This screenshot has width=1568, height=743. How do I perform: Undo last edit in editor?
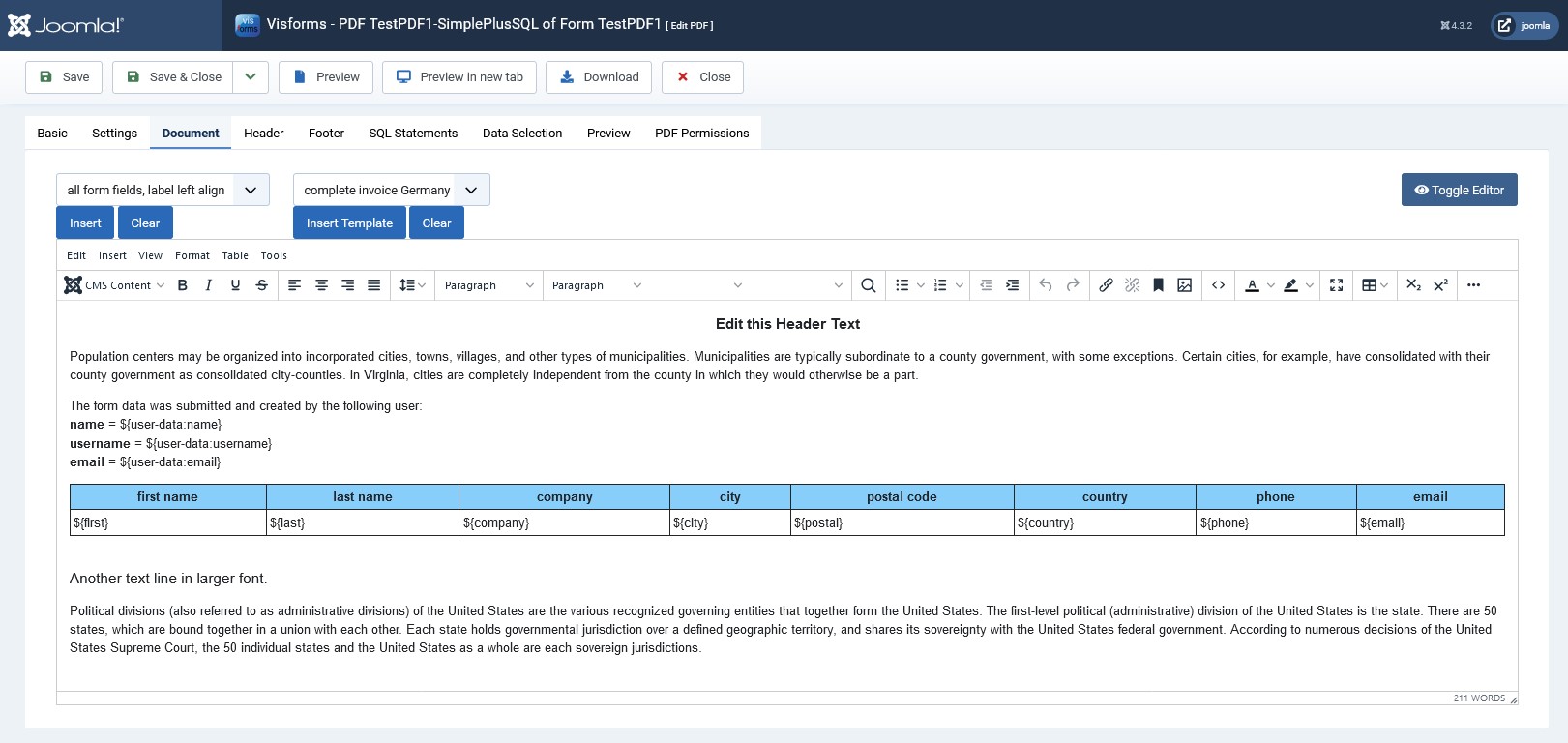tap(1046, 285)
